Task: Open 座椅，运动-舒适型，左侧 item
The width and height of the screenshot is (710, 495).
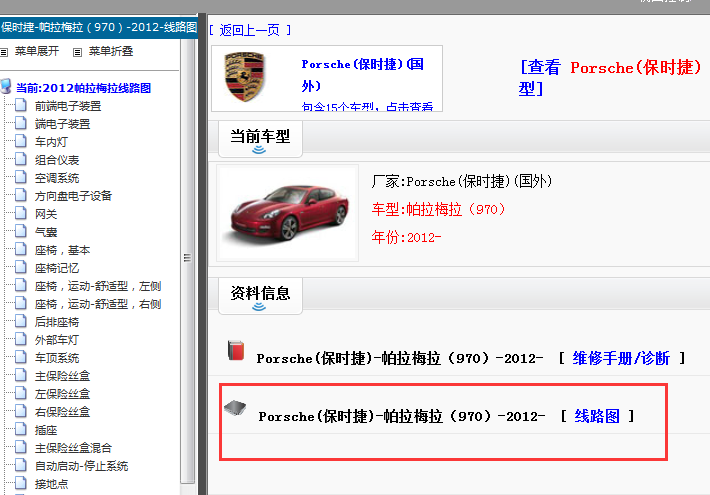Action: [x=98, y=286]
